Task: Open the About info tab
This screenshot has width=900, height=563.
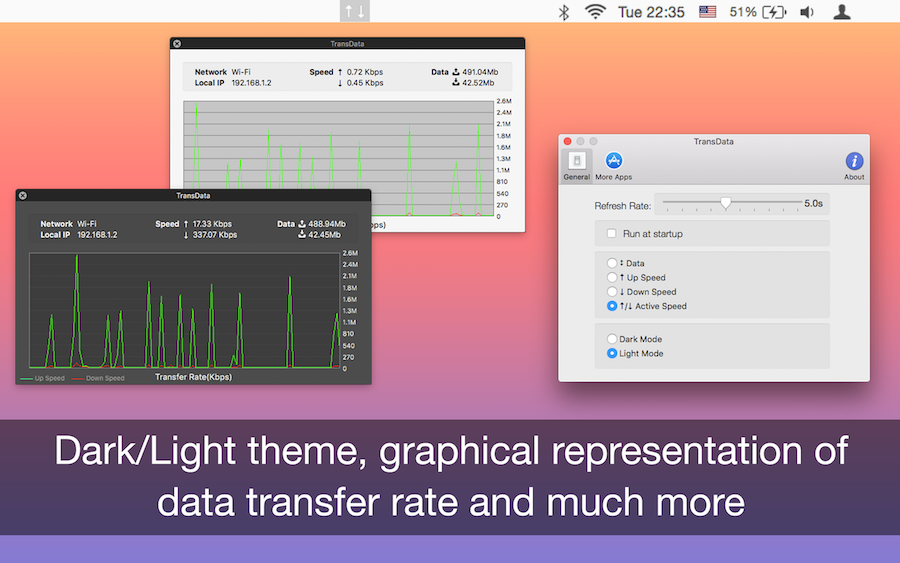Action: click(854, 166)
